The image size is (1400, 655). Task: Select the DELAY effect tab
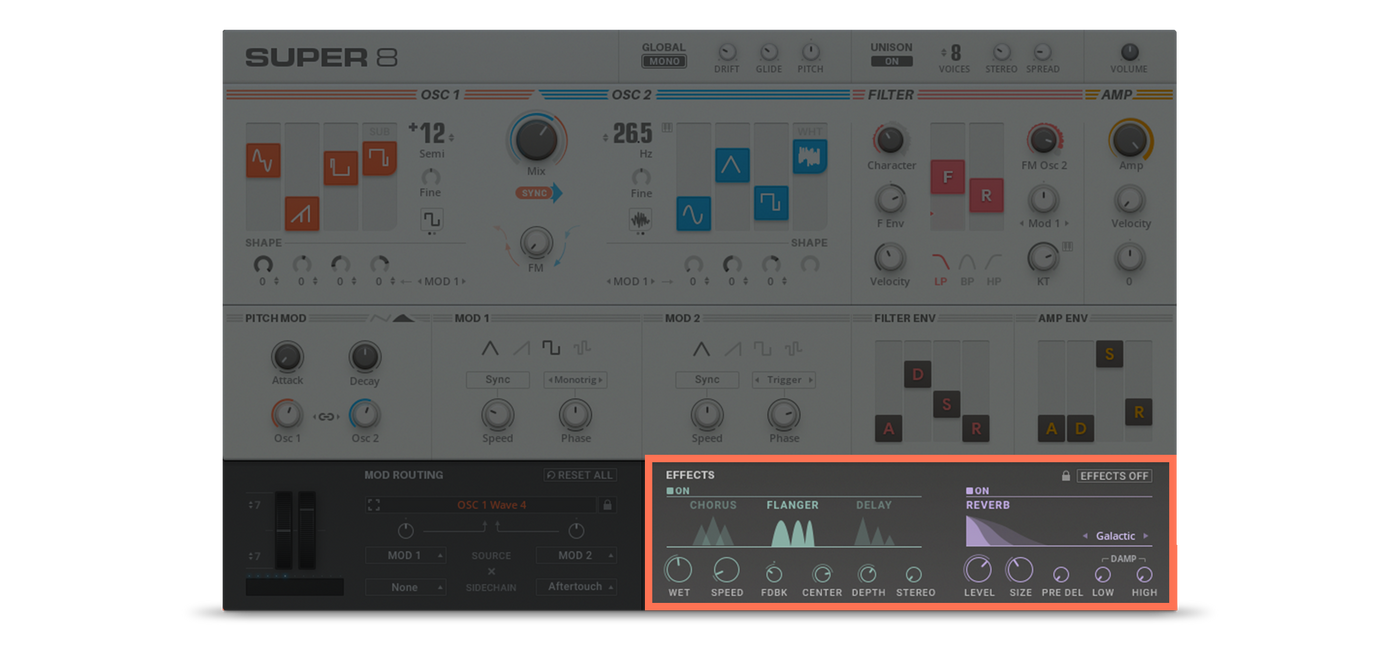874,505
